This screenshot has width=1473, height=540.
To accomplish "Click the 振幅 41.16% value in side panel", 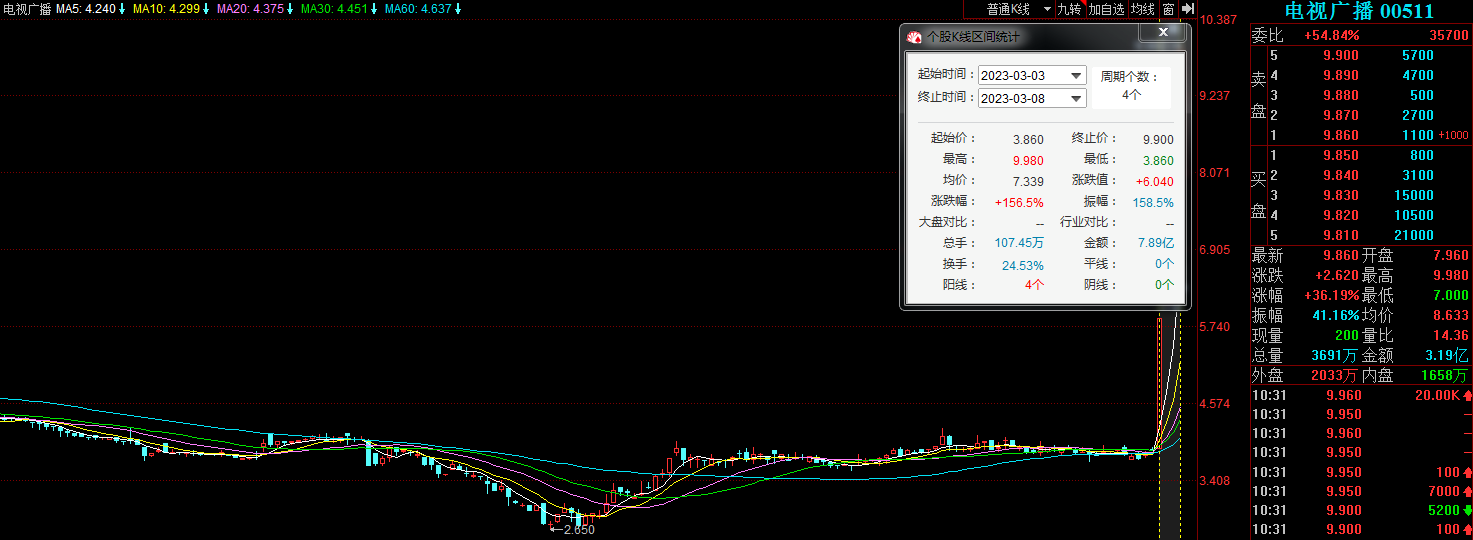I will (x=1336, y=315).
